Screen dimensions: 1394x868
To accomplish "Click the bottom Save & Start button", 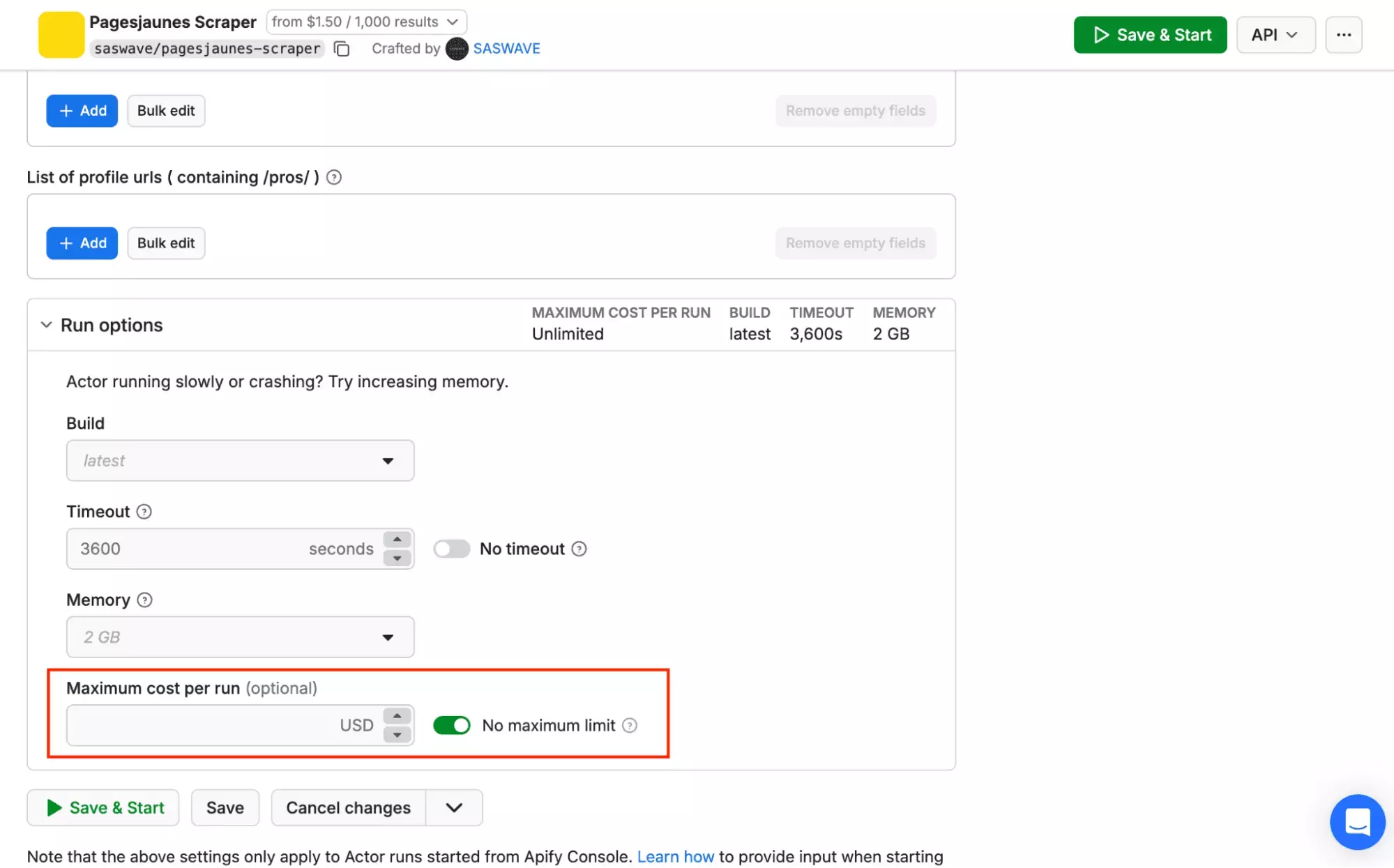I will coord(103,807).
